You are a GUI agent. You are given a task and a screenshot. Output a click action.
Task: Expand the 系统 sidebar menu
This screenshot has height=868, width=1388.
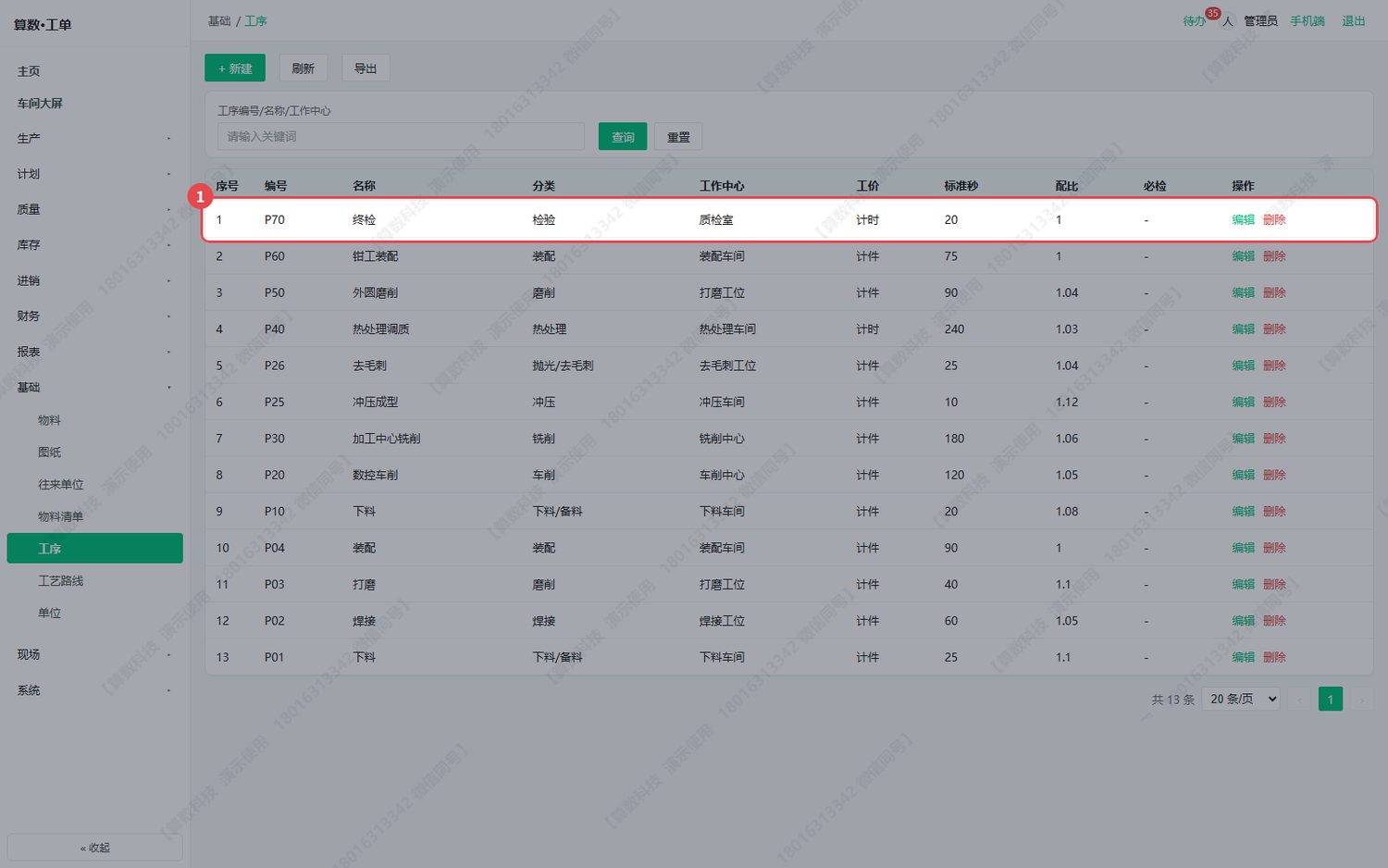(94, 690)
